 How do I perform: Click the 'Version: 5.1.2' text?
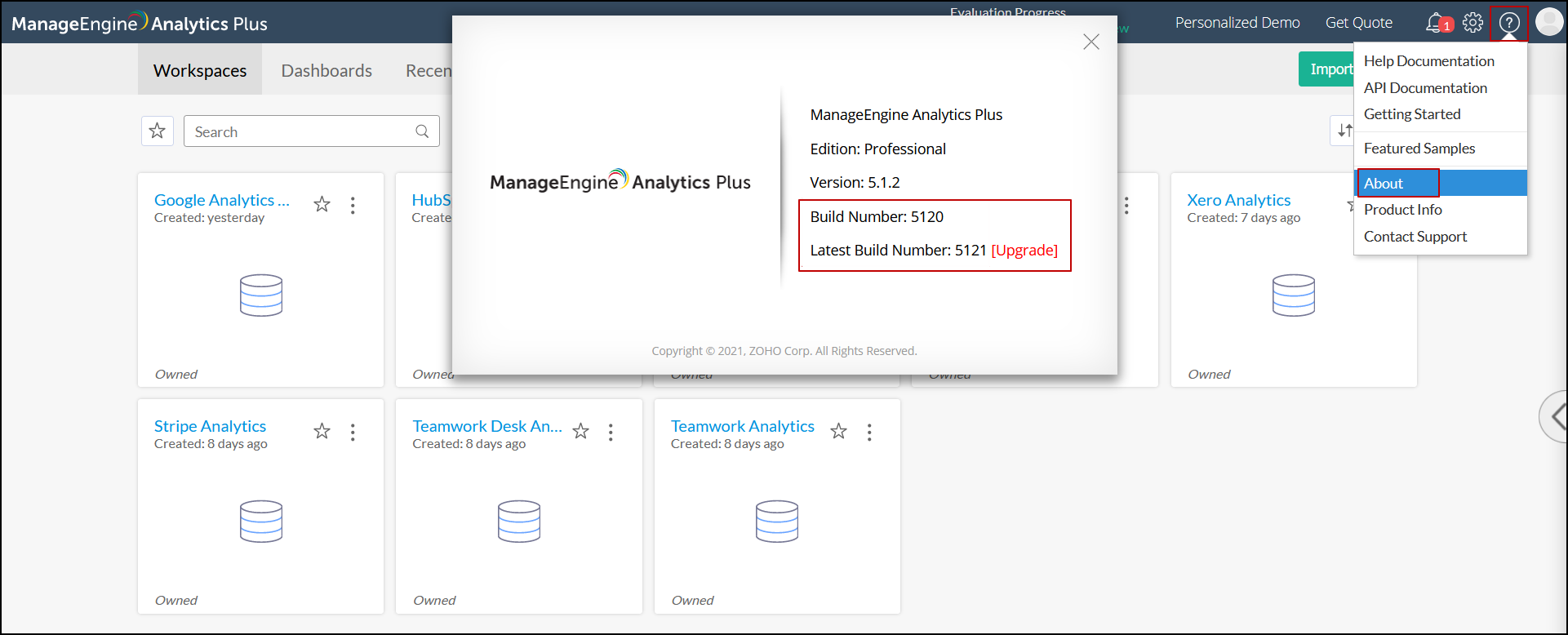click(855, 183)
